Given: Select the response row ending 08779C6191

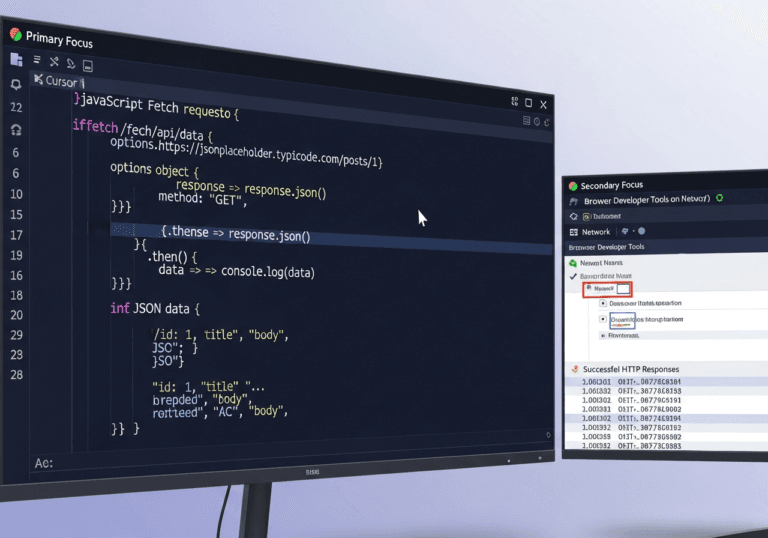Looking at the screenshot, I should click(666, 400).
